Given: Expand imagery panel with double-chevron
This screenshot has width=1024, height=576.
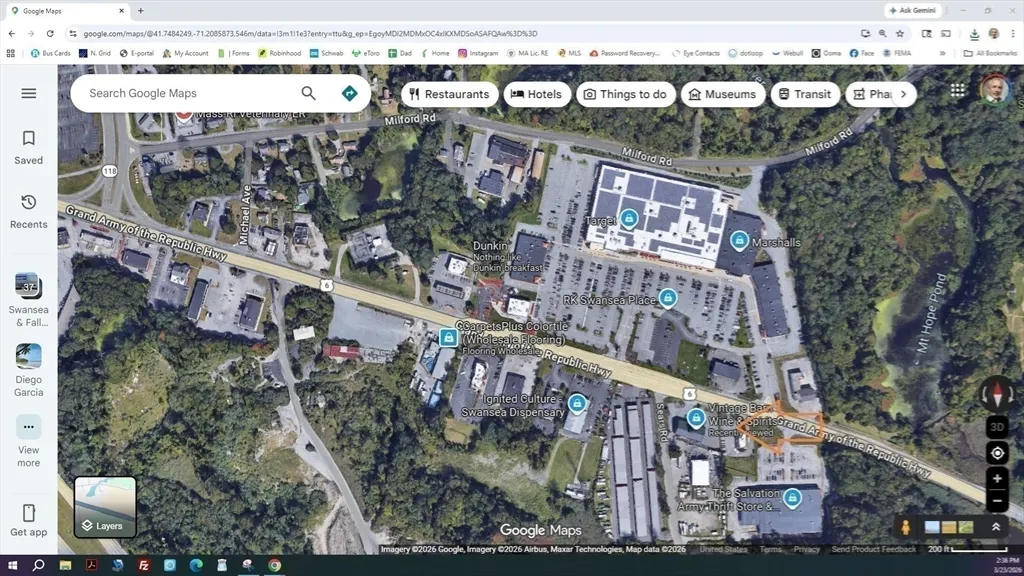Looking at the screenshot, I should pyautogui.click(x=995, y=526).
